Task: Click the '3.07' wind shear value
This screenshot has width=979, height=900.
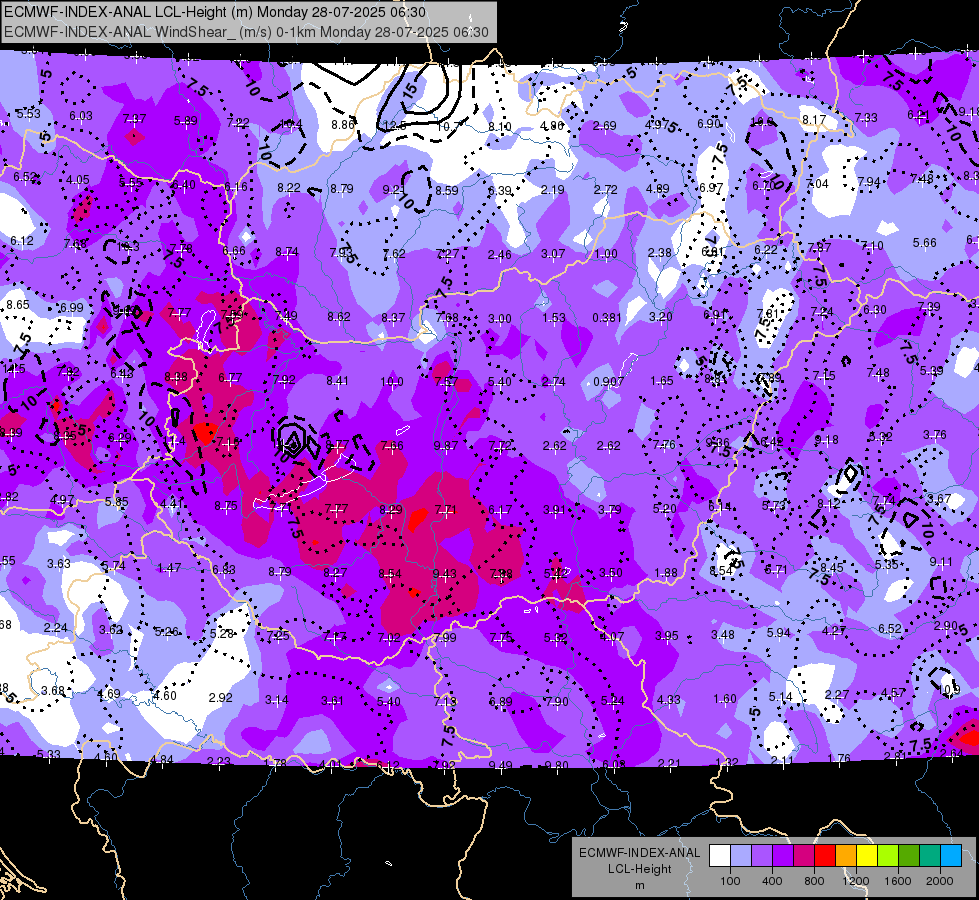Action: [x=553, y=254]
